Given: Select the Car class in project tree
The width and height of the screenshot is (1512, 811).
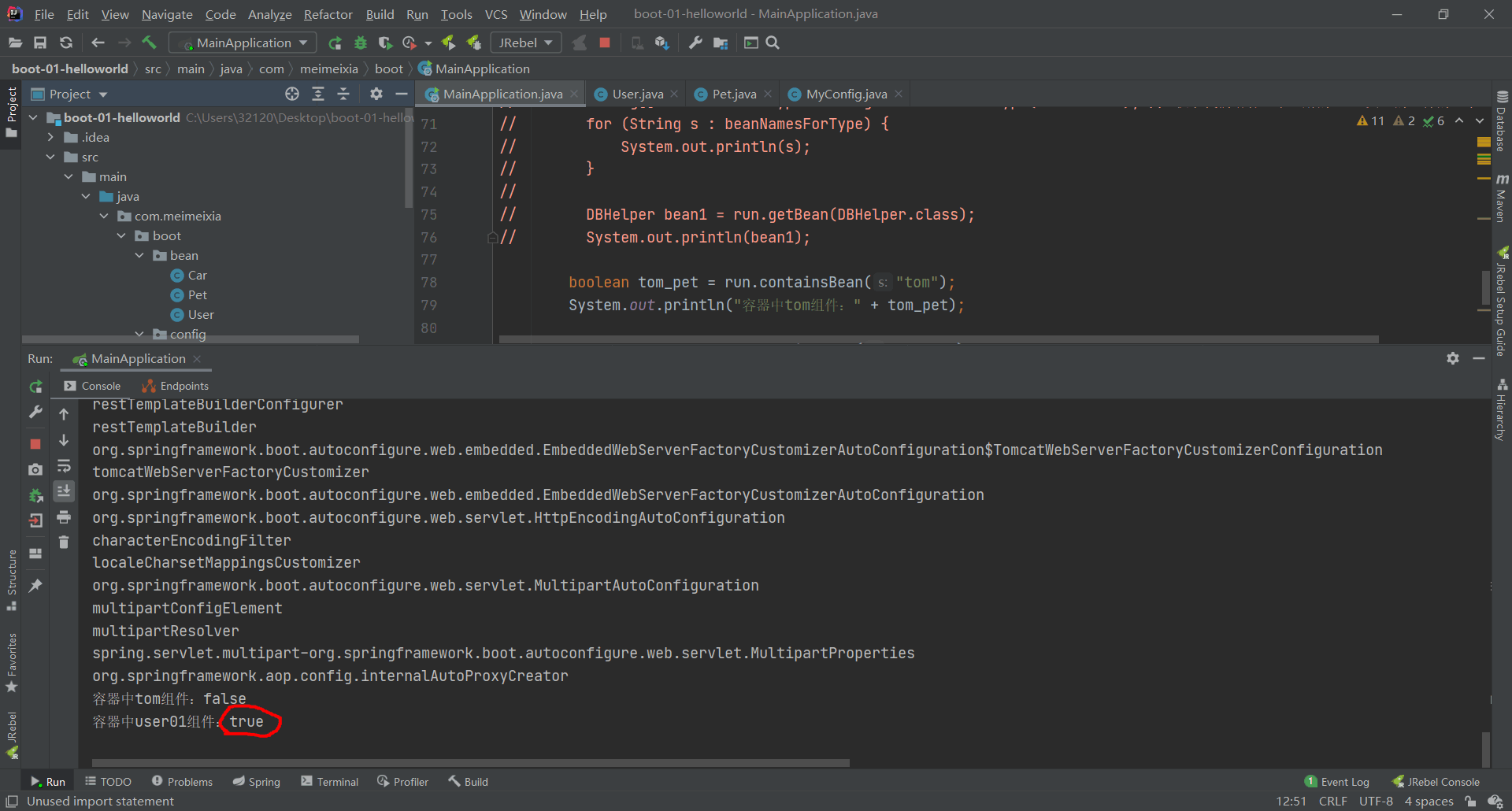Looking at the screenshot, I should click(x=189, y=275).
